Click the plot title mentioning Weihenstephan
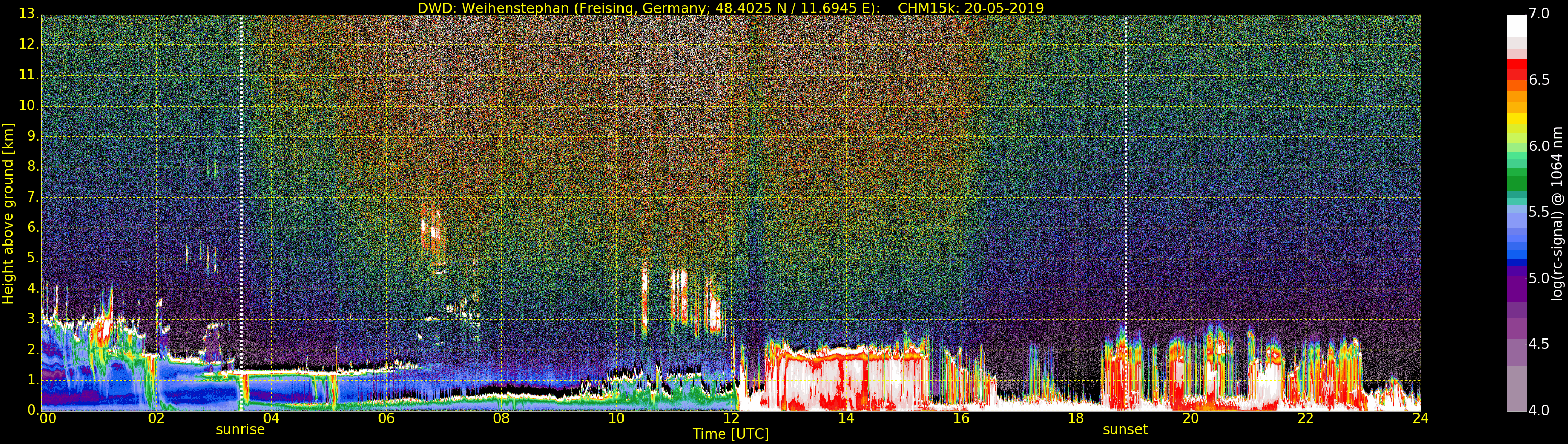Viewport: 1568px width, 444px height. (x=731, y=8)
